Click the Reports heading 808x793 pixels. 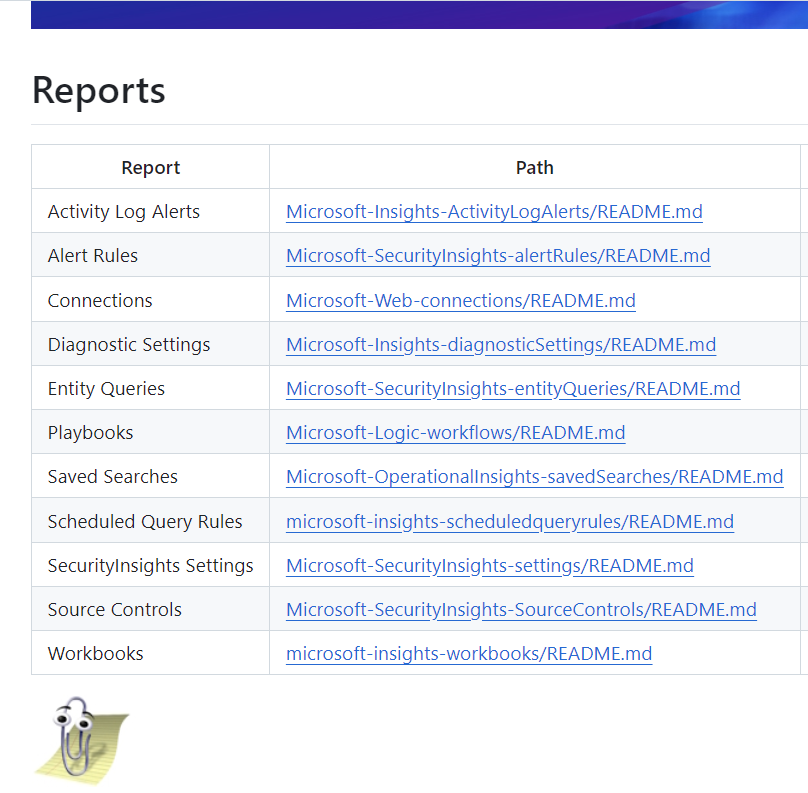tap(98, 90)
